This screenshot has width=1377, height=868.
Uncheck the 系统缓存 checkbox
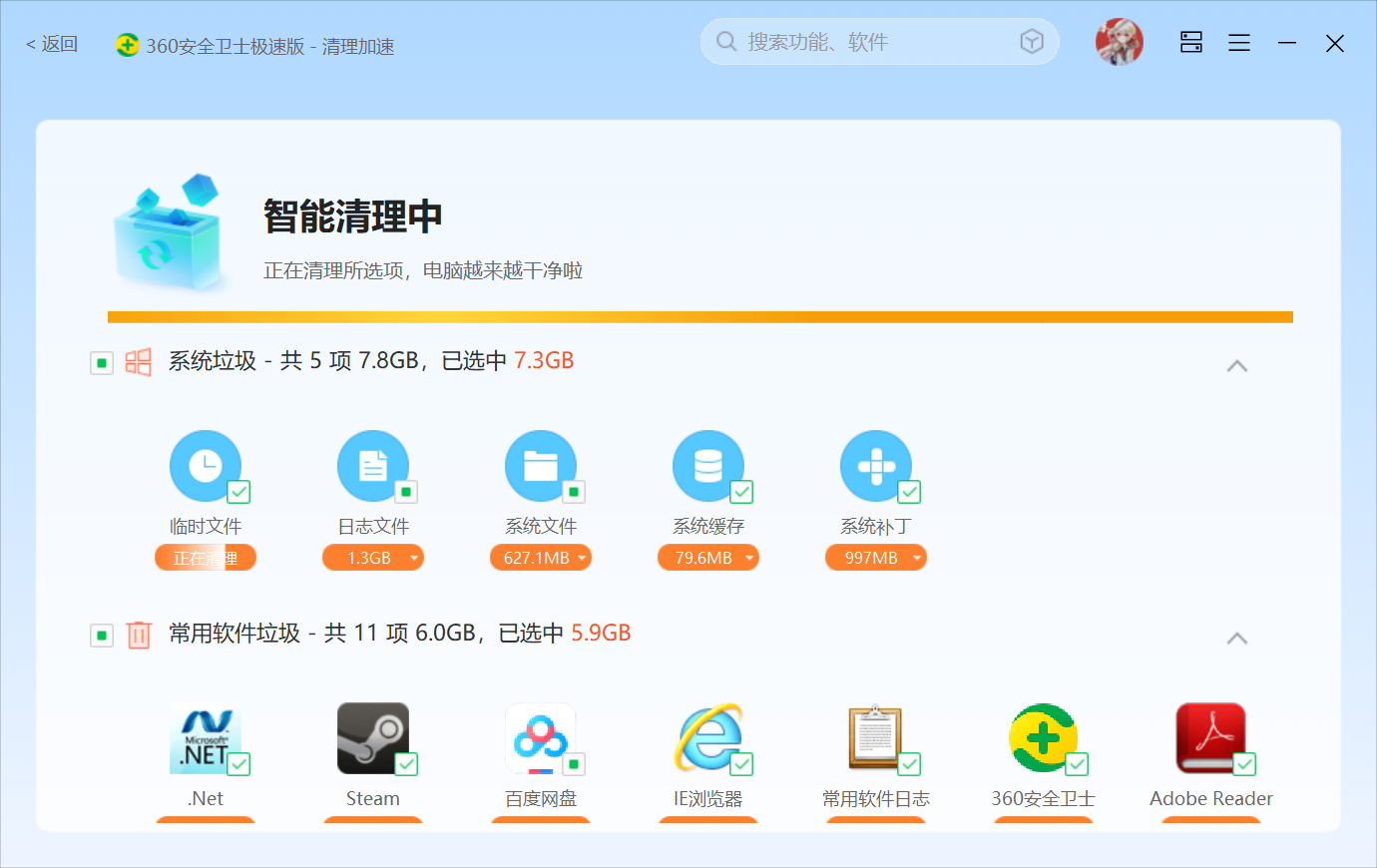[x=742, y=492]
